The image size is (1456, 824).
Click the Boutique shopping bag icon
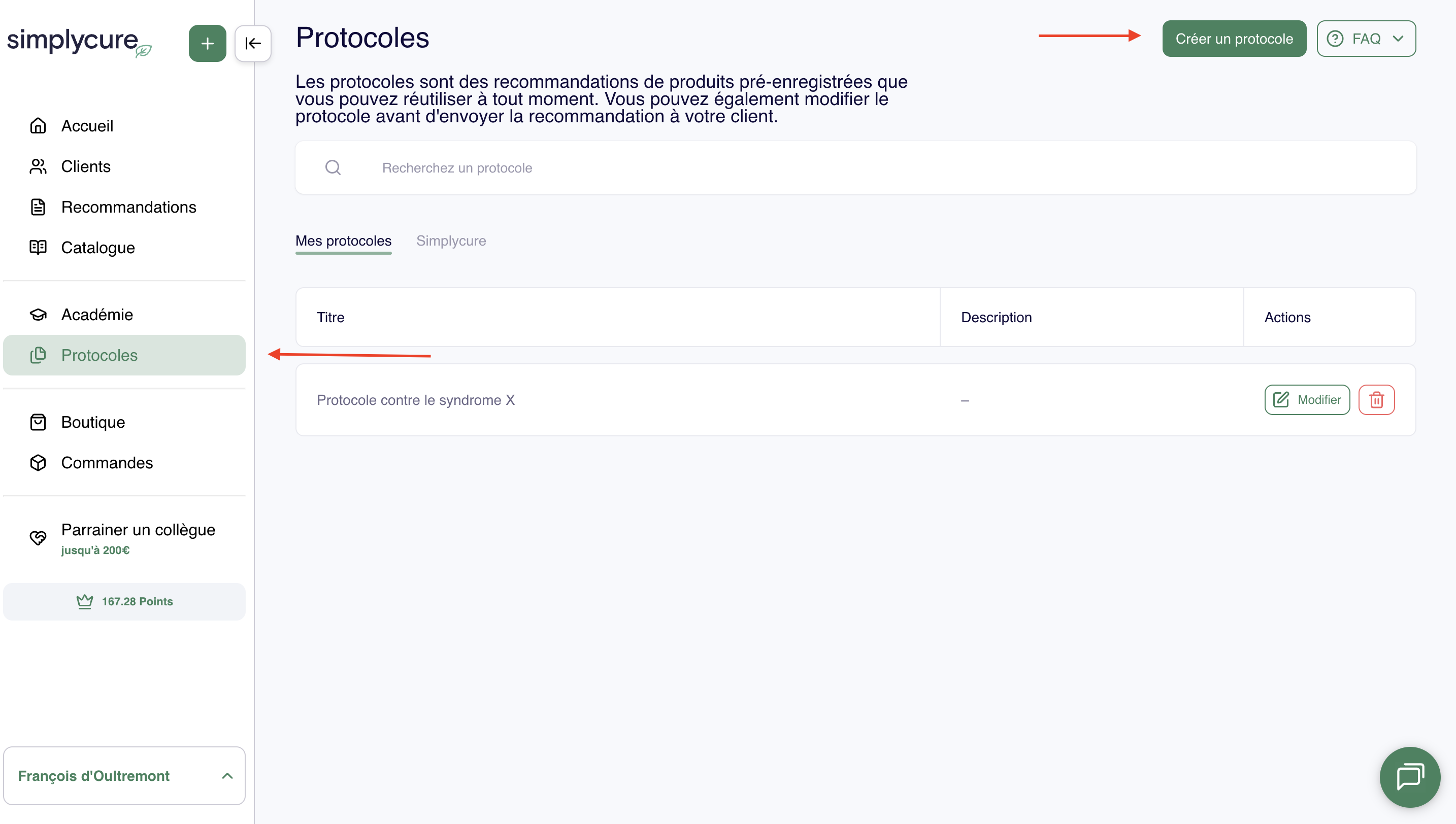(38, 422)
